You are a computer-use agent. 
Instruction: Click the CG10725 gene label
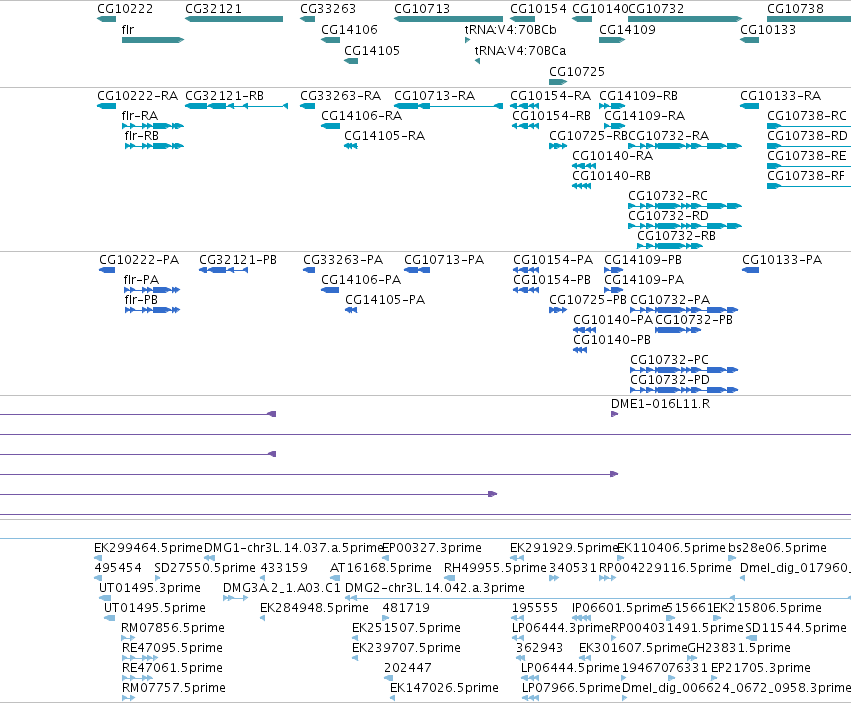[576, 72]
